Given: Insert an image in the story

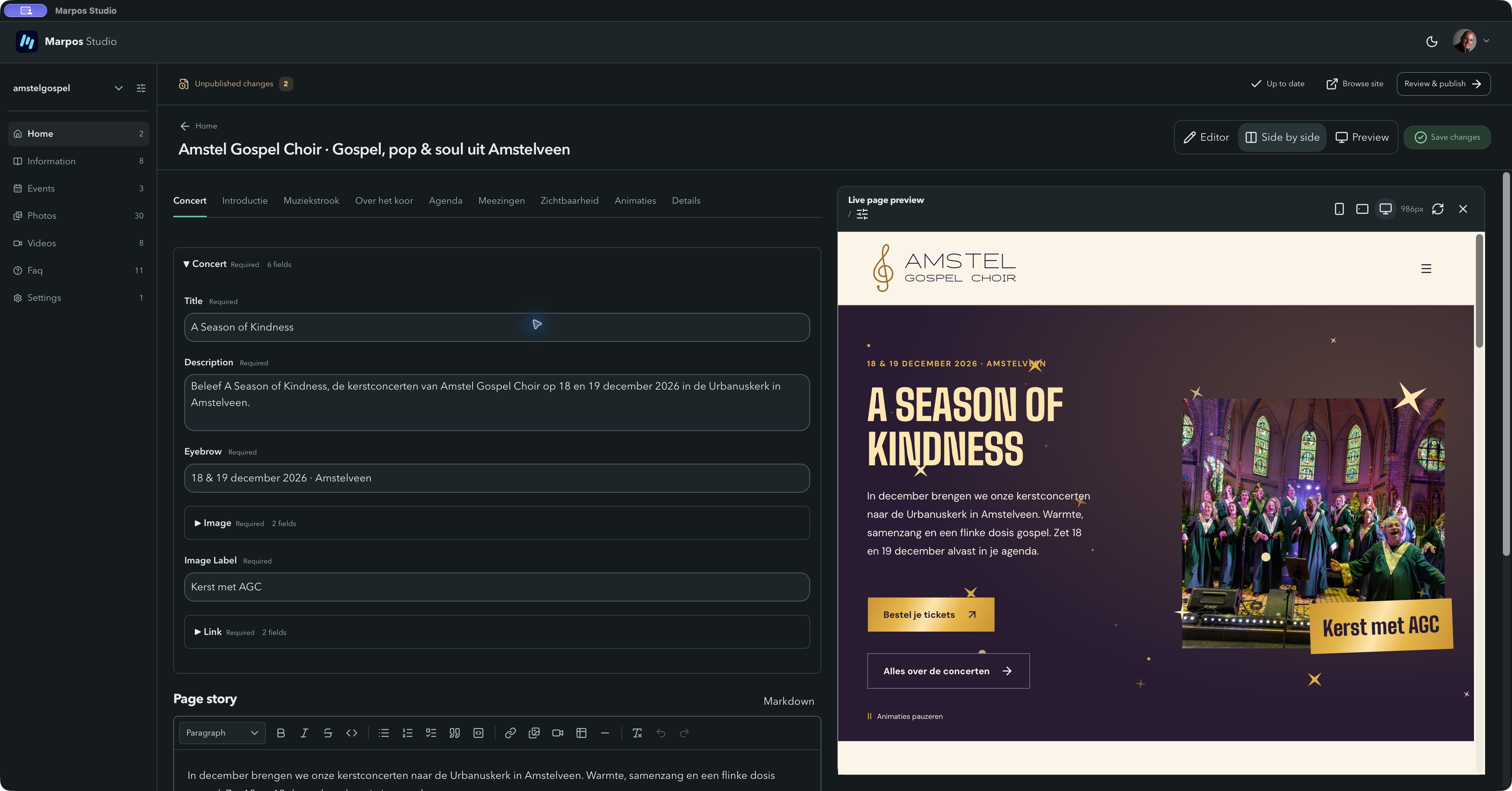Looking at the screenshot, I should click(x=534, y=733).
